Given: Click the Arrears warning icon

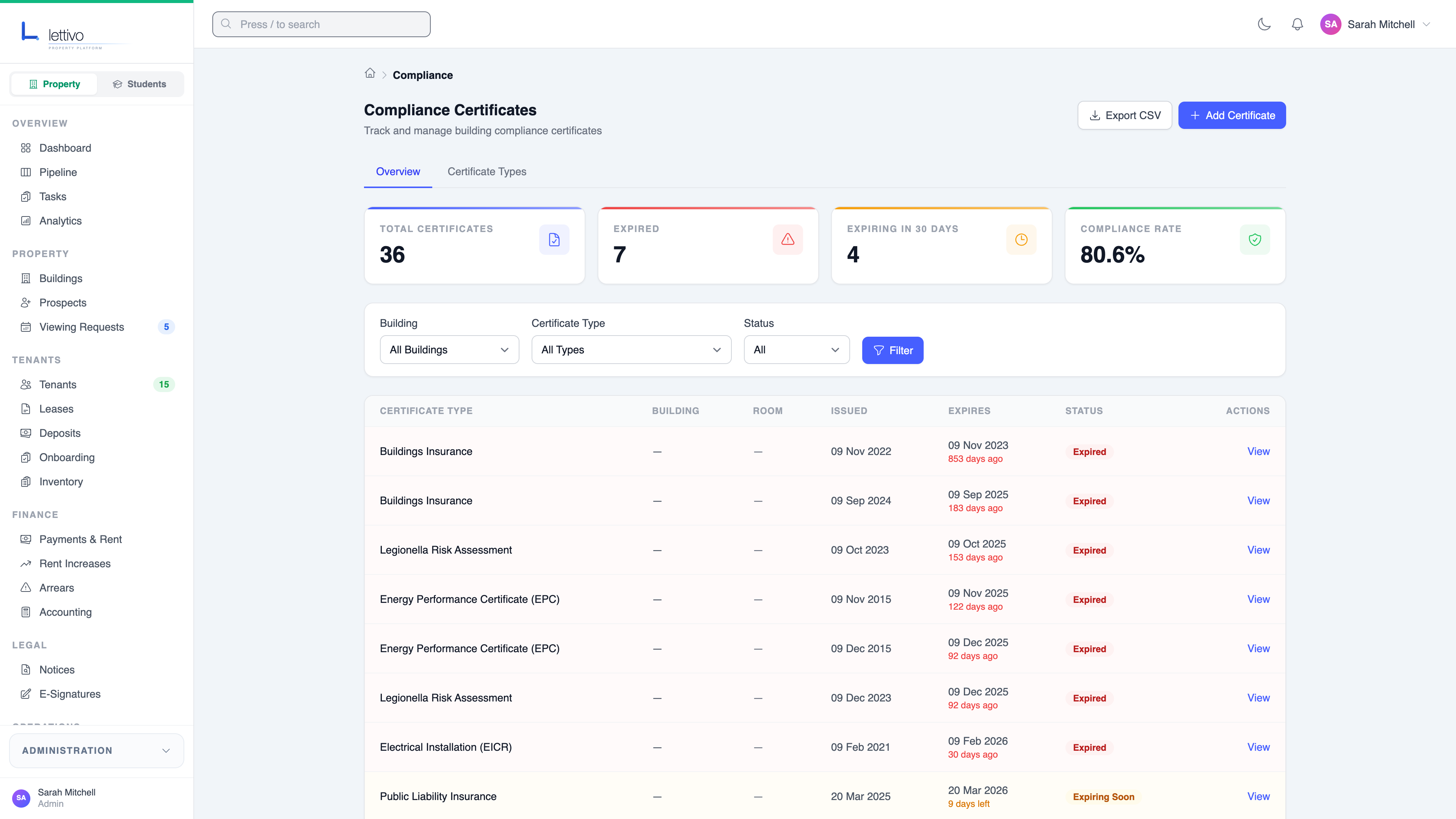Looking at the screenshot, I should (x=26, y=587).
